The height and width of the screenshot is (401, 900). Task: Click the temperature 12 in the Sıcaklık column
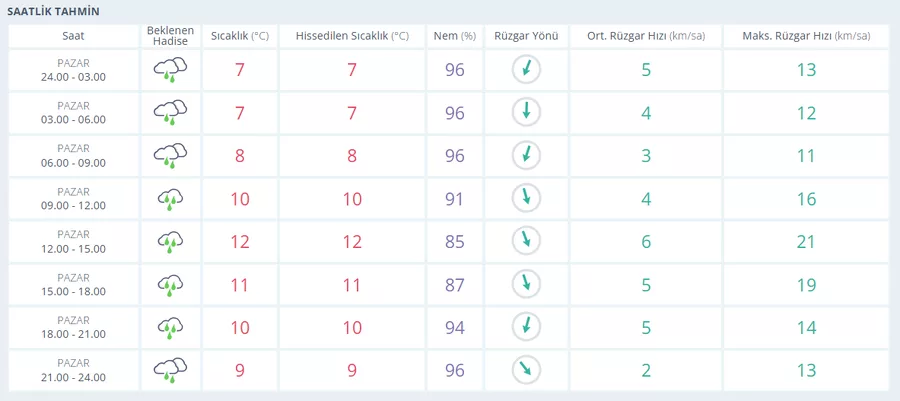click(x=240, y=241)
